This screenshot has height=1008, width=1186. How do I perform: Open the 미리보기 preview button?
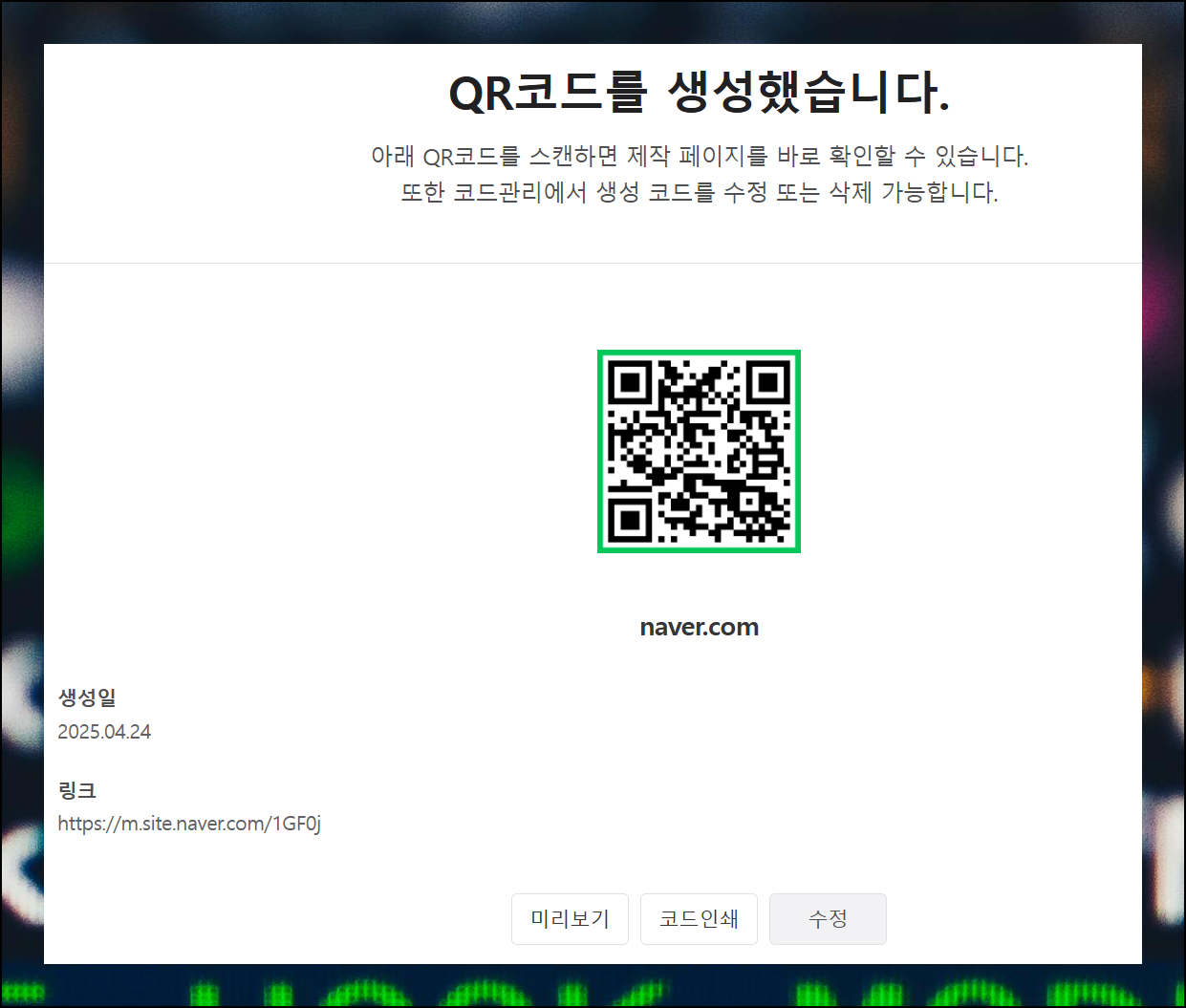[x=570, y=918]
